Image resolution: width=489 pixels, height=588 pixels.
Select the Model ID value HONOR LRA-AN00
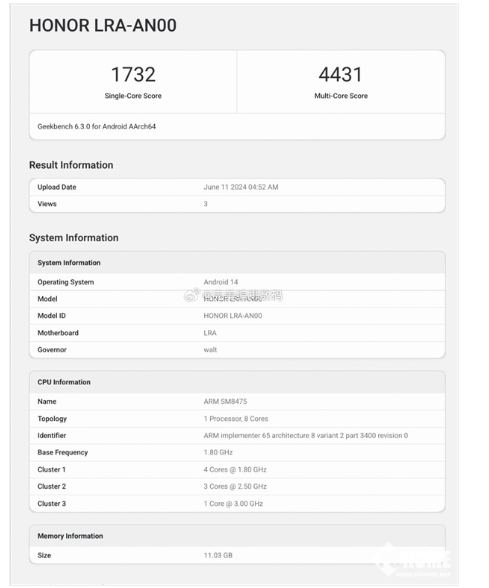pos(232,316)
